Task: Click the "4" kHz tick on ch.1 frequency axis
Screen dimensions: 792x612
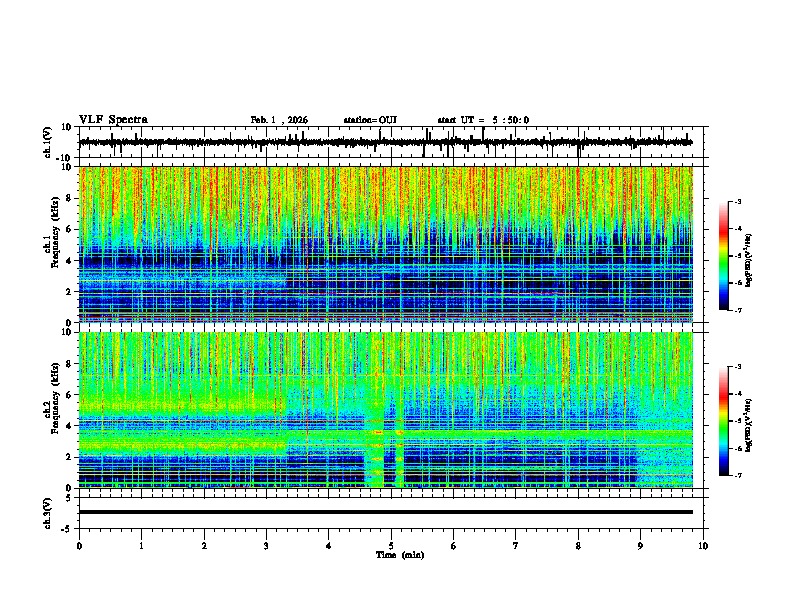Action: click(70, 261)
